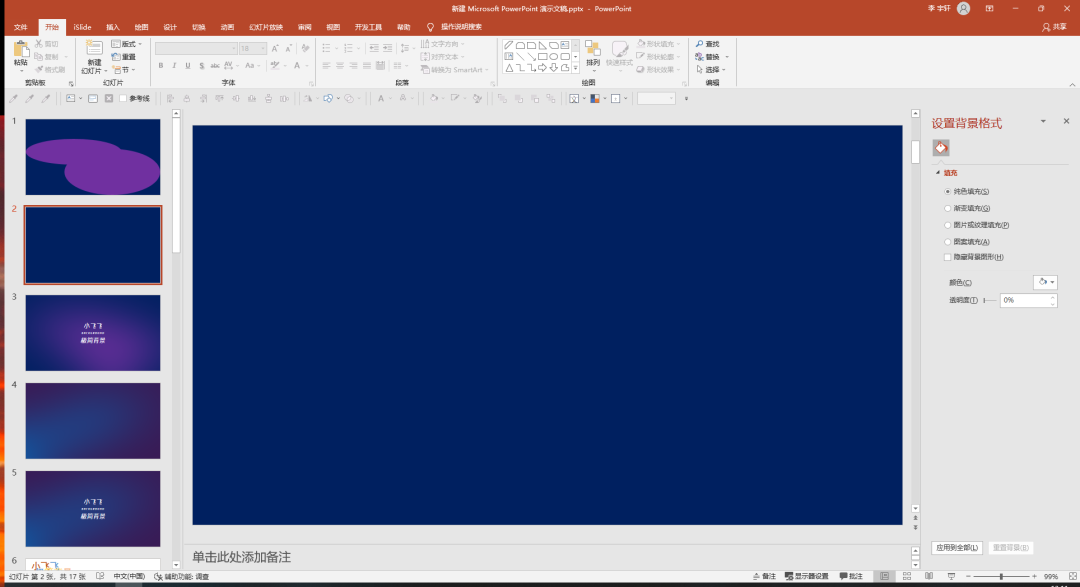Expand the shapes gallery more arrow
Screen dimensions: 1080x587
pyautogui.click(x=575, y=68)
